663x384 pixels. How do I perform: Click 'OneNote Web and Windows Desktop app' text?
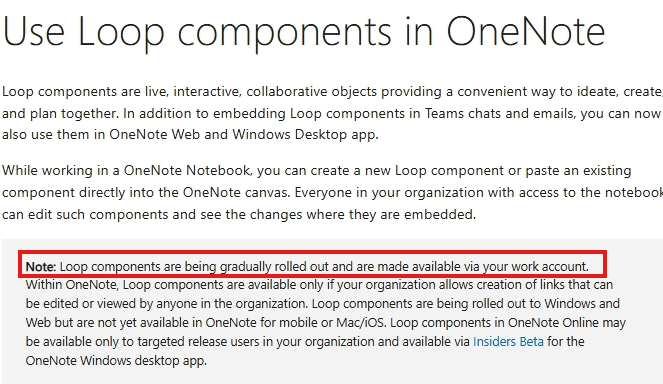pos(243,134)
